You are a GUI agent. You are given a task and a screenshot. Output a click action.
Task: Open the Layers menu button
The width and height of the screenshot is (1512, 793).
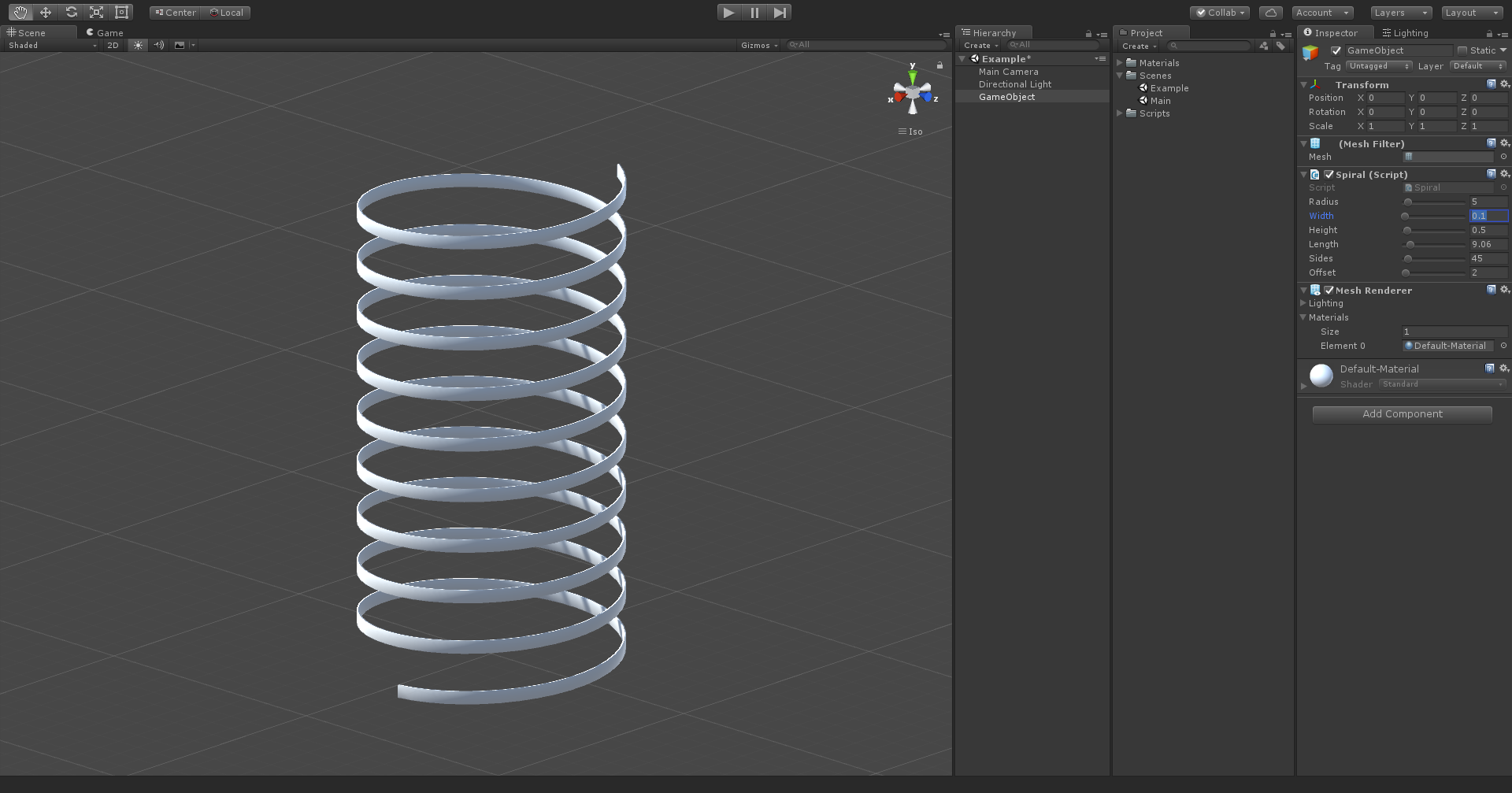1402,13
